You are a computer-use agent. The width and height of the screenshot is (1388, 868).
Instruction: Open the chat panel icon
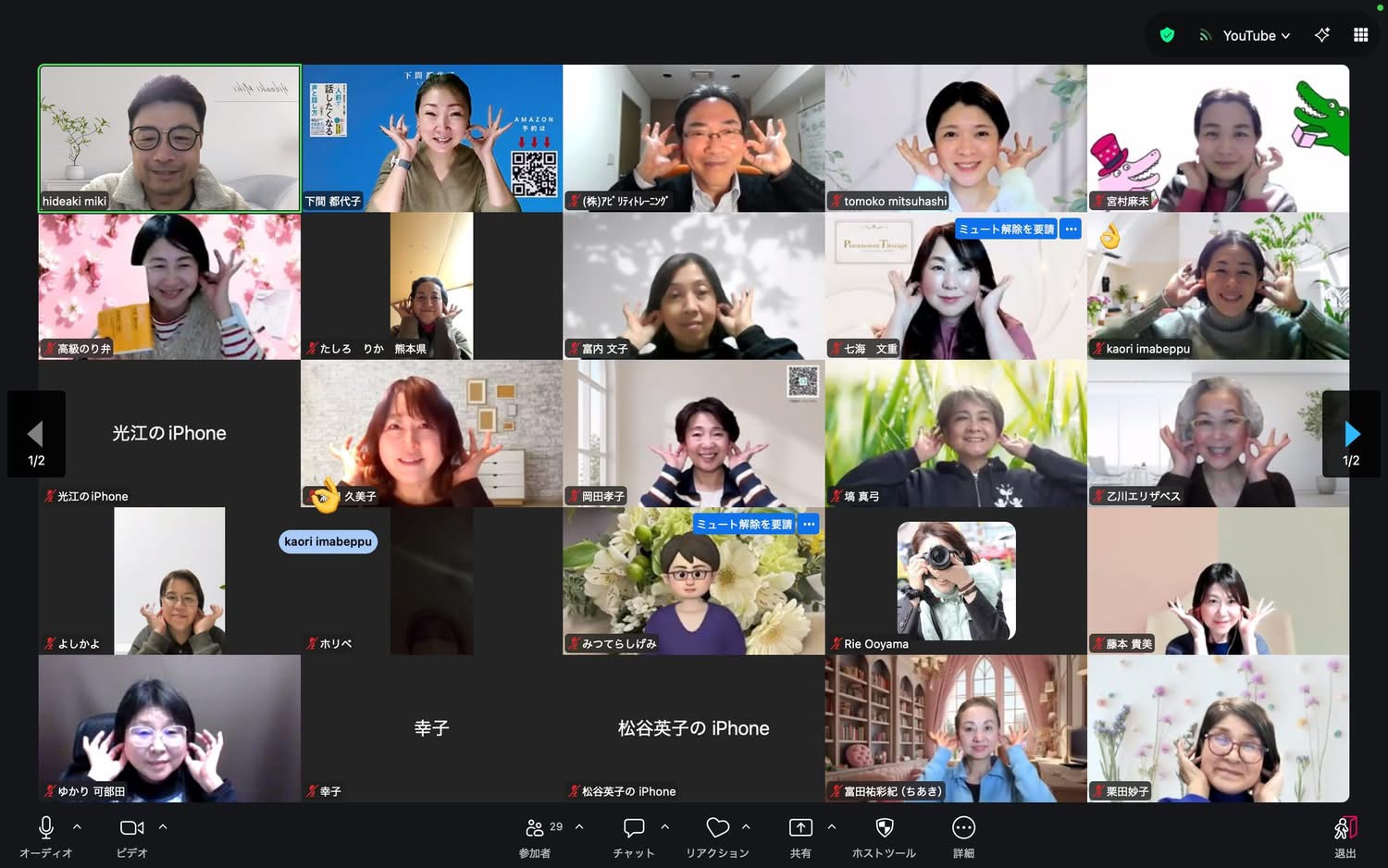pyautogui.click(x=634, y=827)
